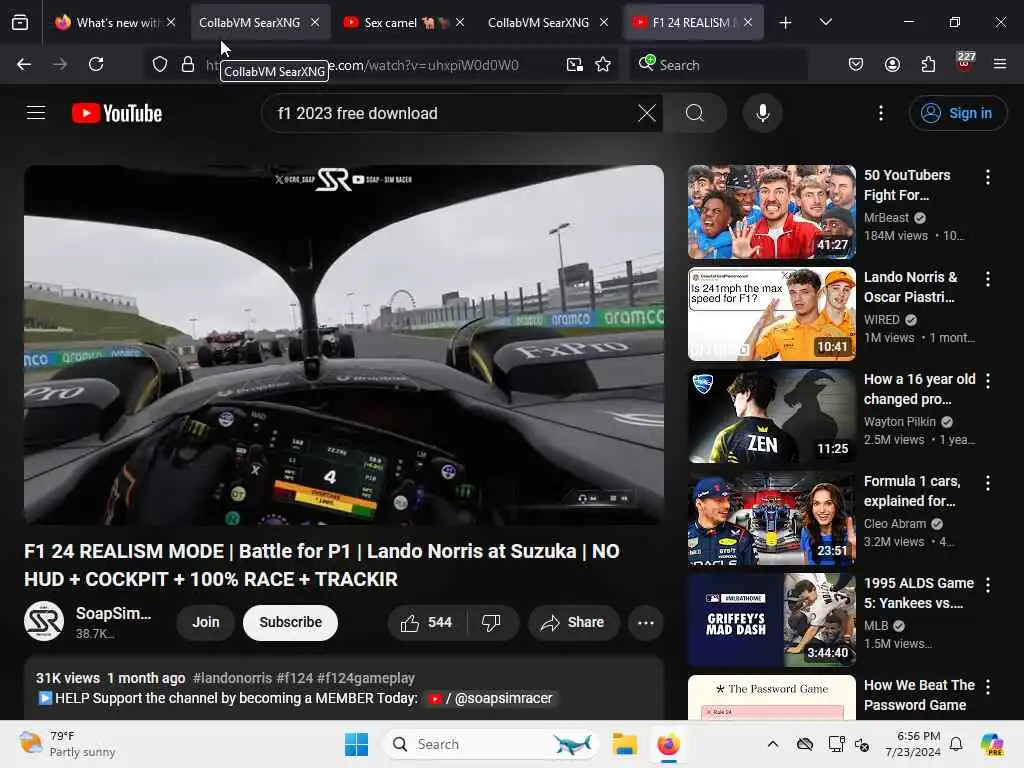The image size is (1024, 768).
Task: List all tabs dropdown arrow
Action: click(x=825, y=22)
